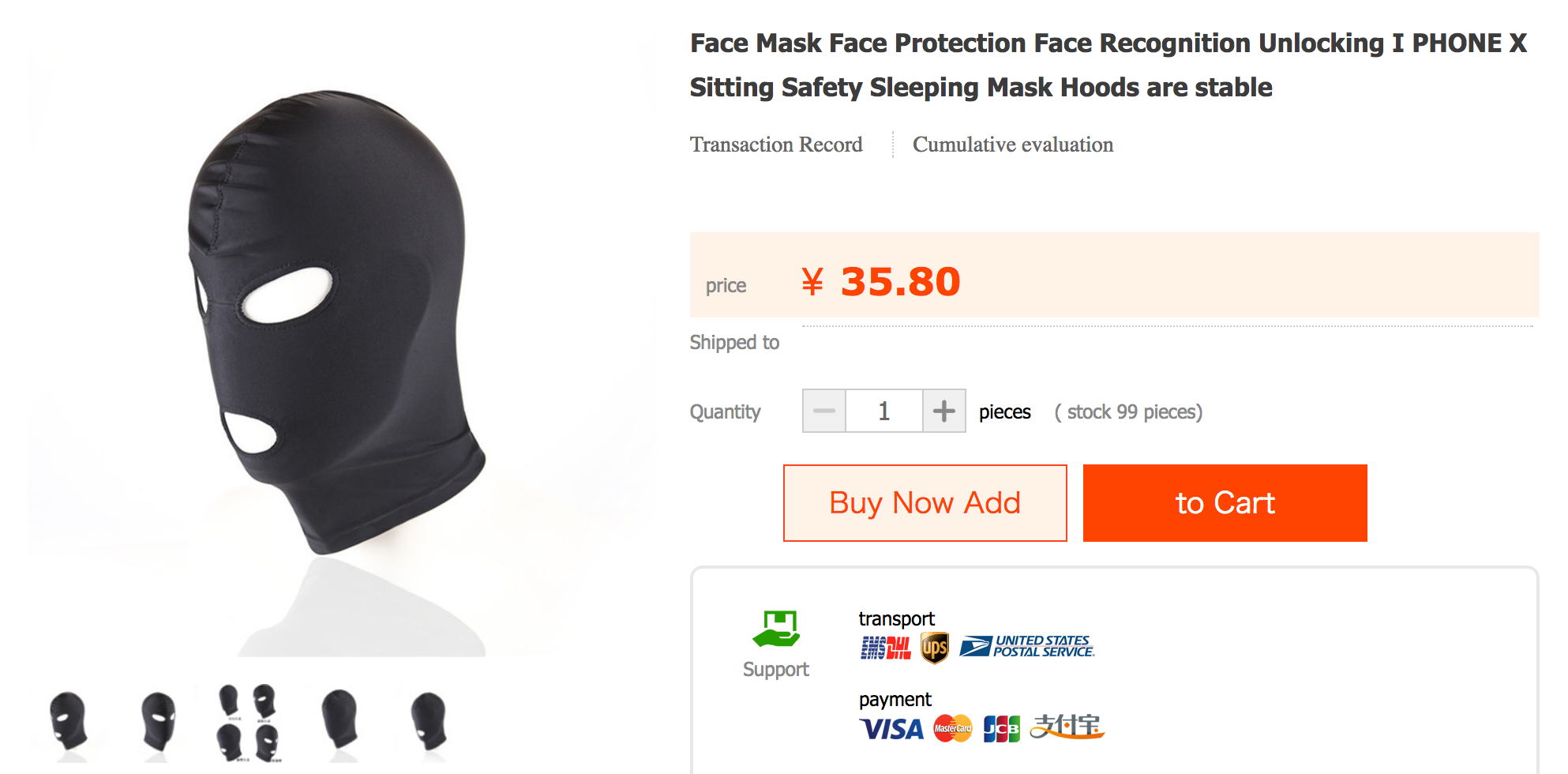Screen dimensions: 1568x774
Task: Open the Cumulative evaluation tab
Action: pos(1013,145)
